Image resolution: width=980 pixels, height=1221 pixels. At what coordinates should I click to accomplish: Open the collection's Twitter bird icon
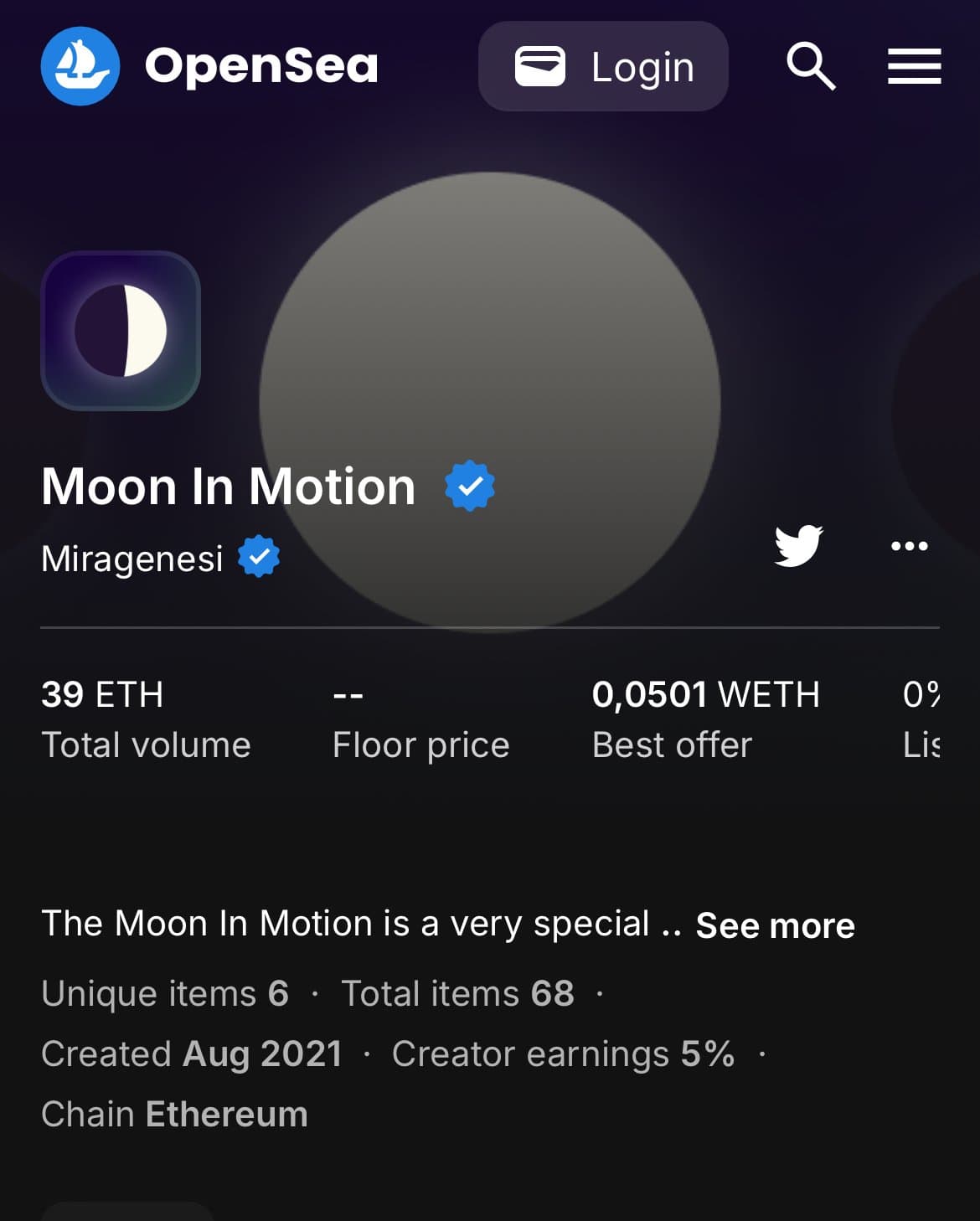[798, 546]
